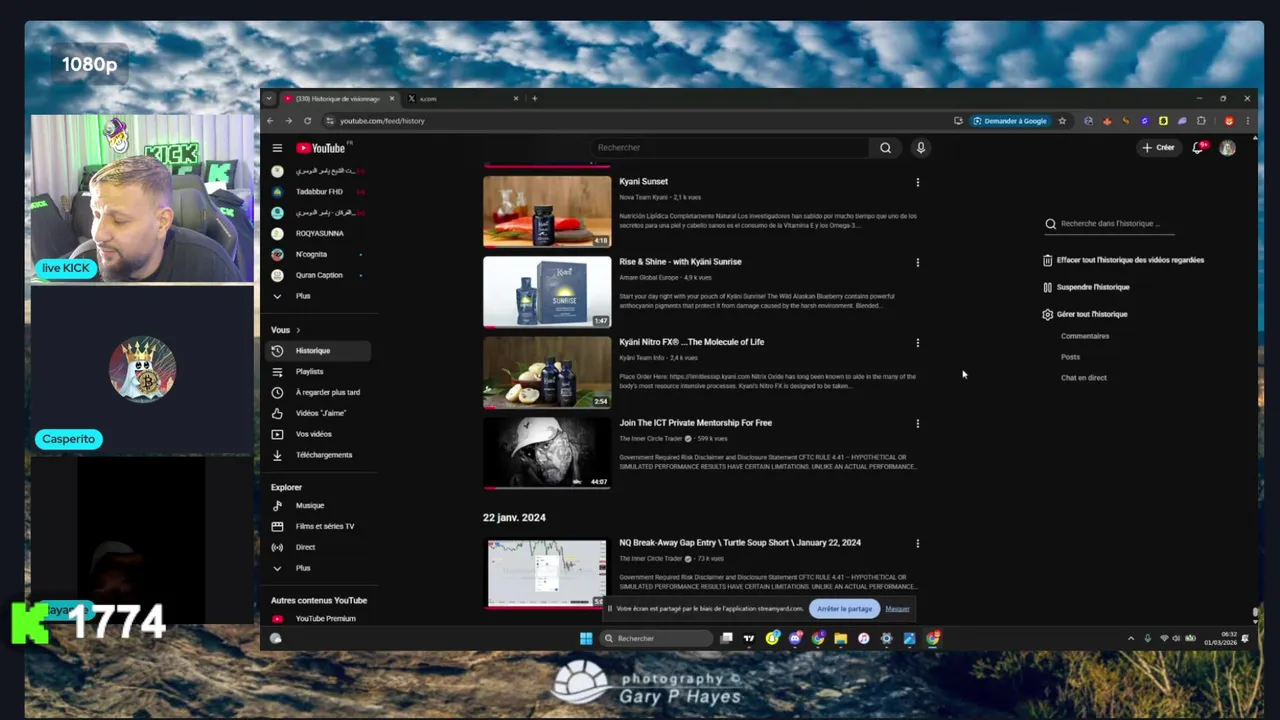Click Demander à Google button

click(1010, 121)
